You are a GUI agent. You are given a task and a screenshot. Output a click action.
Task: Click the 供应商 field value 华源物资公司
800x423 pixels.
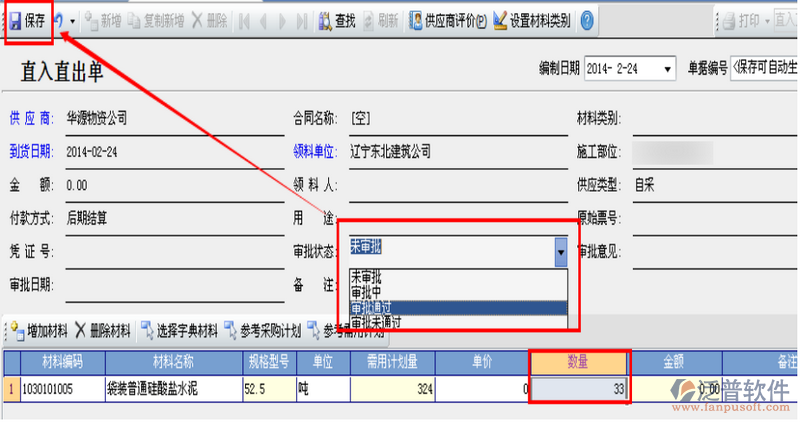(97, 118)
